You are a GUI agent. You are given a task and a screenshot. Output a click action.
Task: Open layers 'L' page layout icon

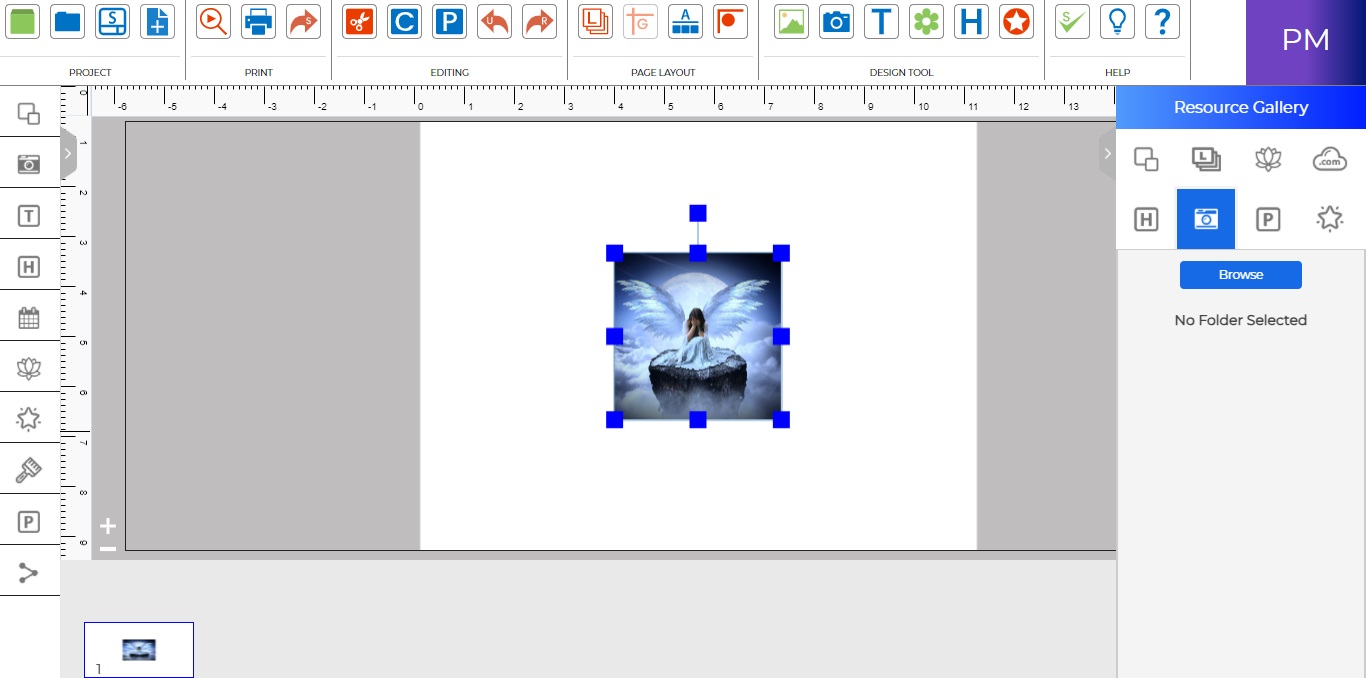(595, 21)
